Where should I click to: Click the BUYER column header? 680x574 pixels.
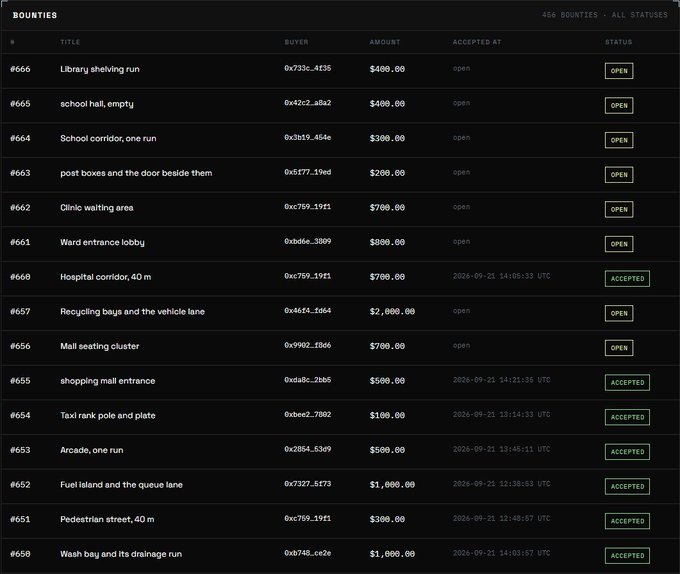[x=296, y=42]
